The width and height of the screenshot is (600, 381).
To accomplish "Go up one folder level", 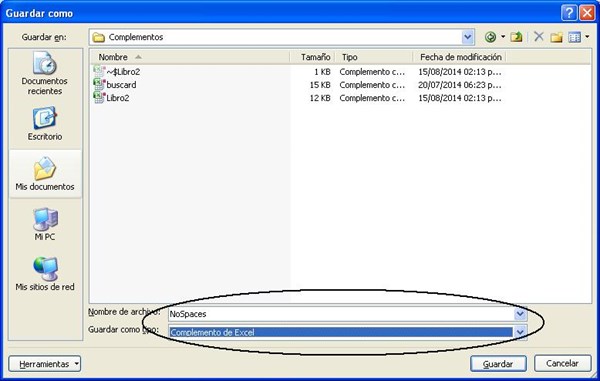I will tap(516, 37).
